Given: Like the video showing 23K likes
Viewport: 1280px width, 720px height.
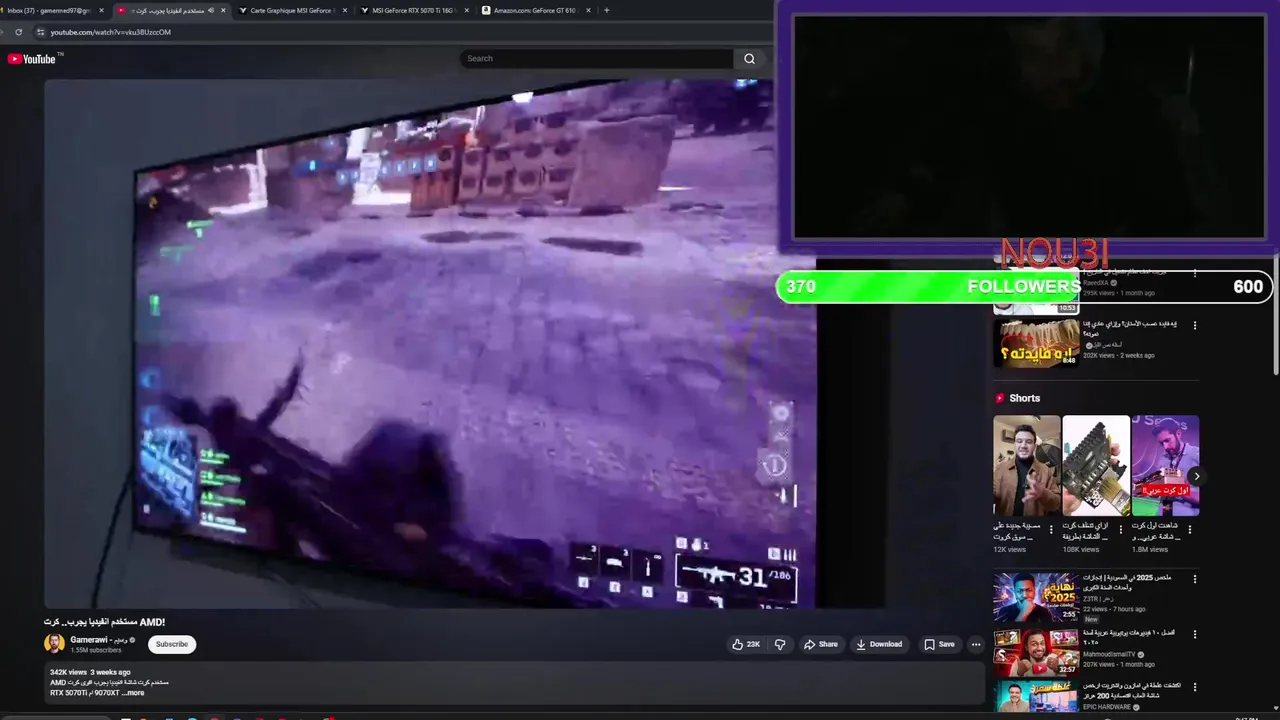Looking at the screenshot, I should 746,644.
